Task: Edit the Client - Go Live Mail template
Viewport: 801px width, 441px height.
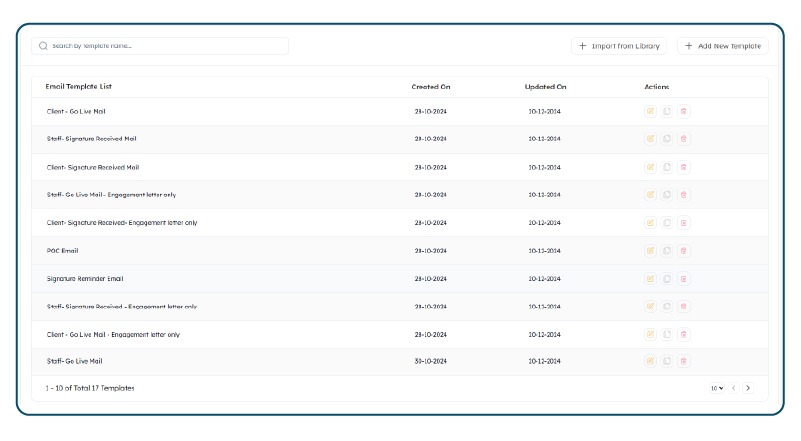Action: pos(650,111)
